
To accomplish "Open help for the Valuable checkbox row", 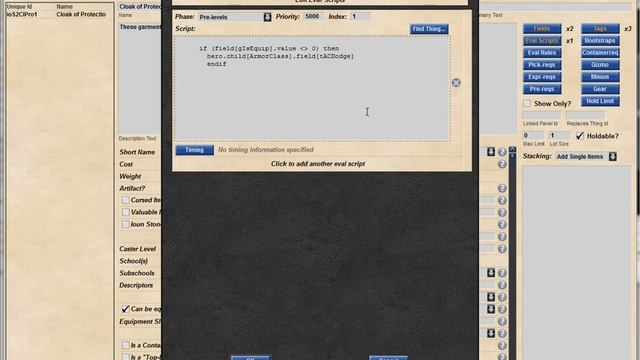I will coord(502,212).
